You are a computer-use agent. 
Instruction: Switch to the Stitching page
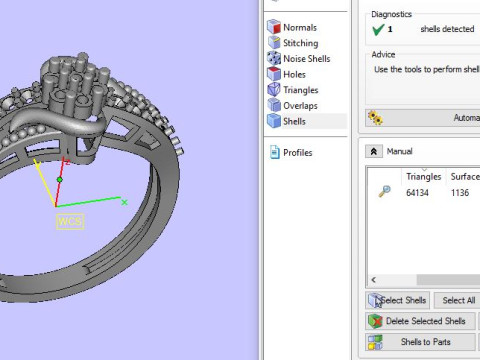coord(300,43)
